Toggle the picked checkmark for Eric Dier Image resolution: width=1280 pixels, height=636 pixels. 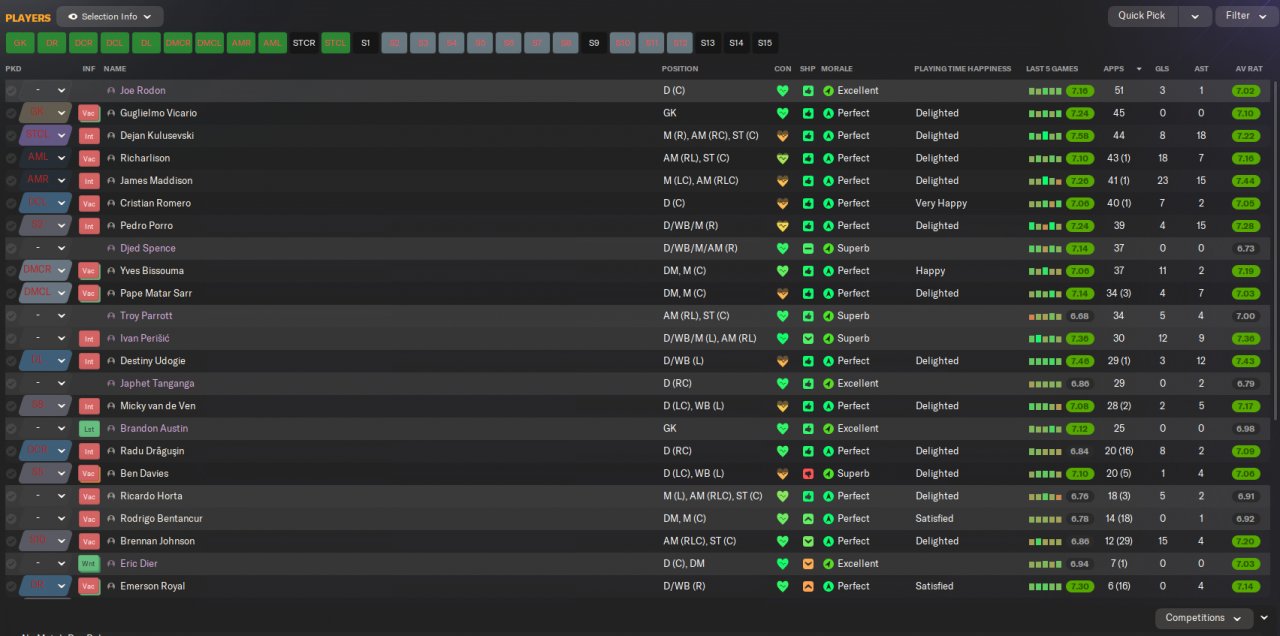point(12,563)
